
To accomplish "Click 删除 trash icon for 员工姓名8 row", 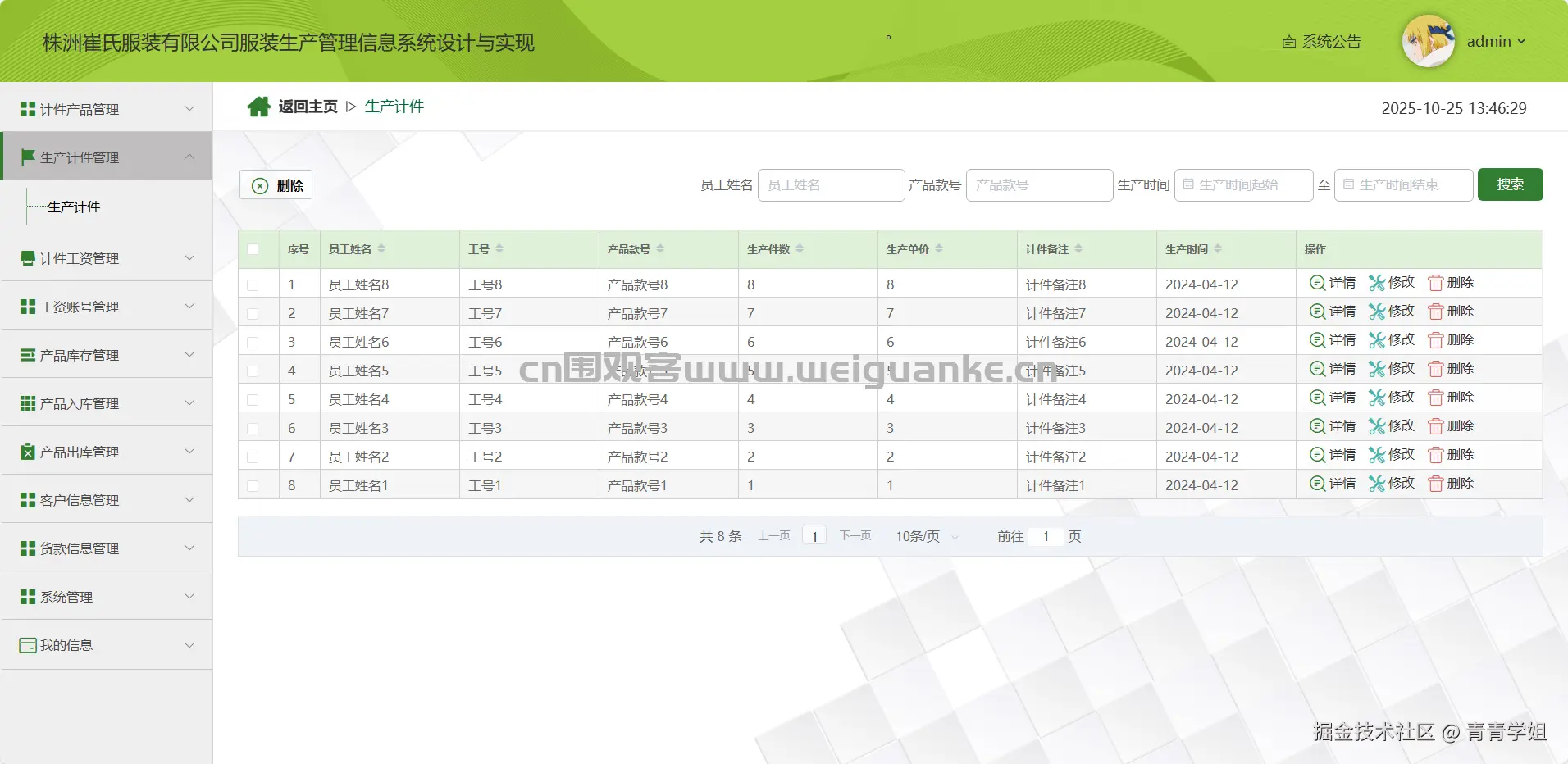I will [1435, 283].
